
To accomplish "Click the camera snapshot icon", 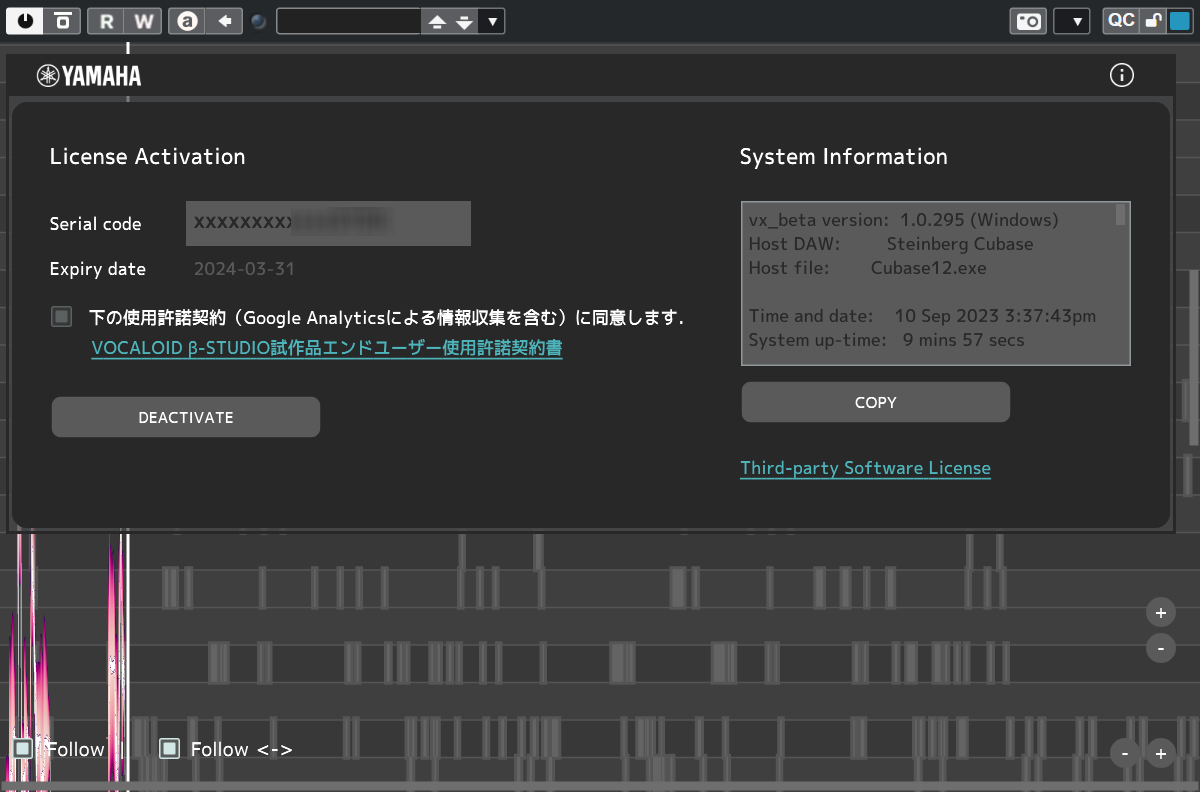I will tap(1028, 21).
